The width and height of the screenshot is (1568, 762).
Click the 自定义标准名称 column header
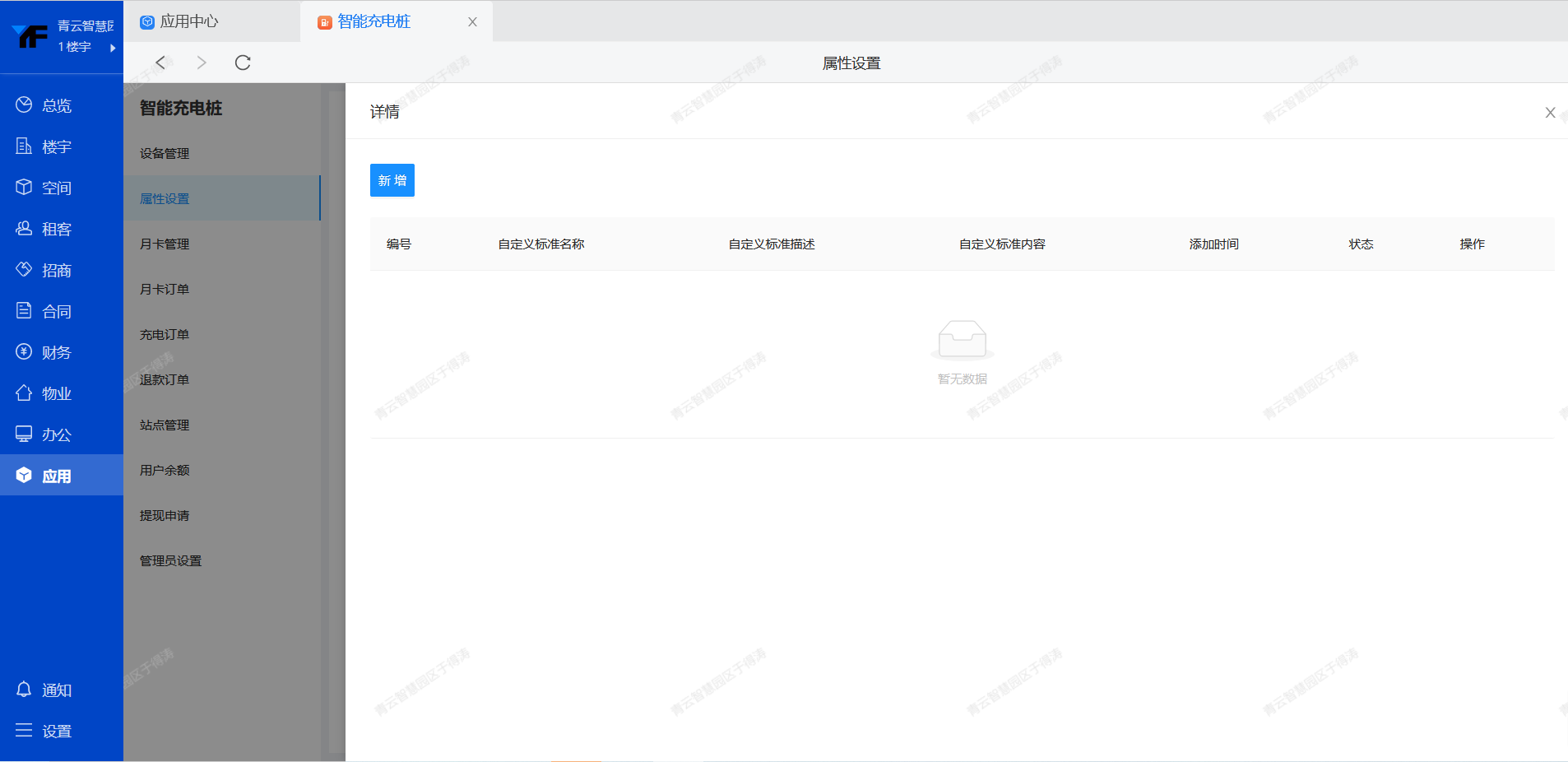coord(541,244)
